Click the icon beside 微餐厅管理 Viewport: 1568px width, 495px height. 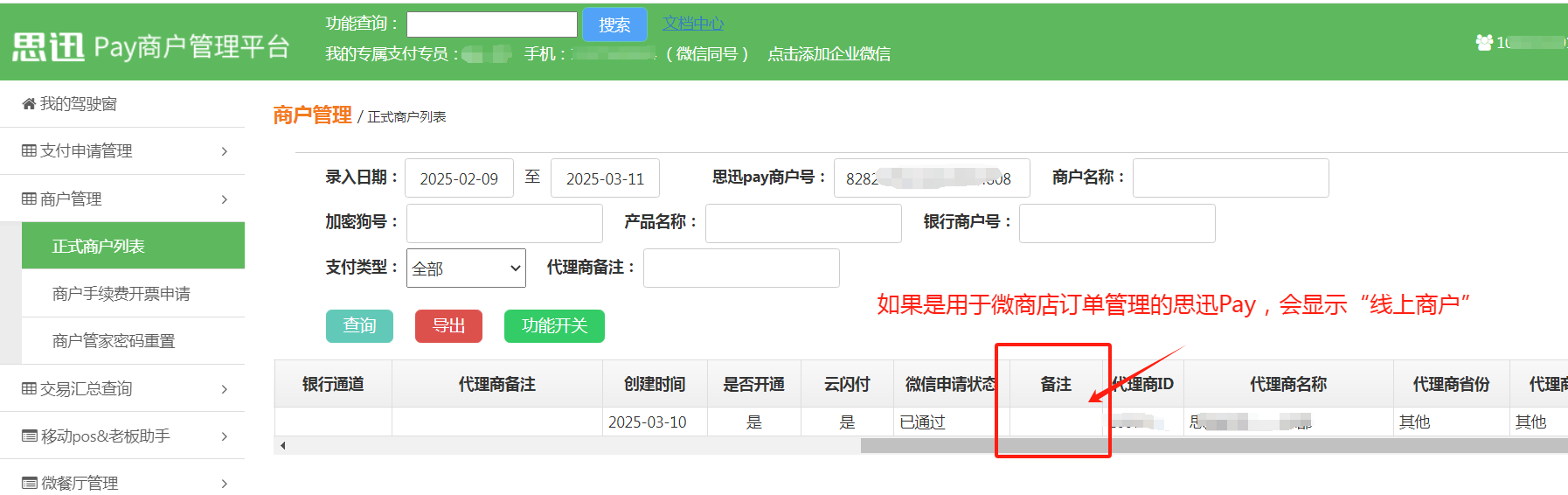click(x=29, y=483)
